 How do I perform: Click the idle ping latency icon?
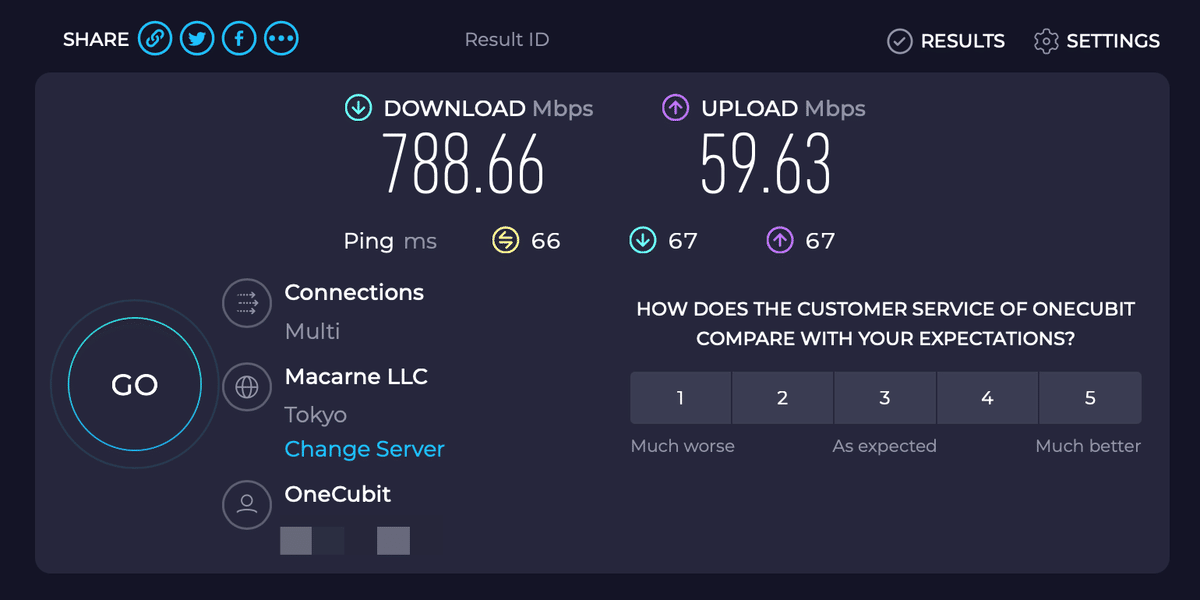[507, 240]
